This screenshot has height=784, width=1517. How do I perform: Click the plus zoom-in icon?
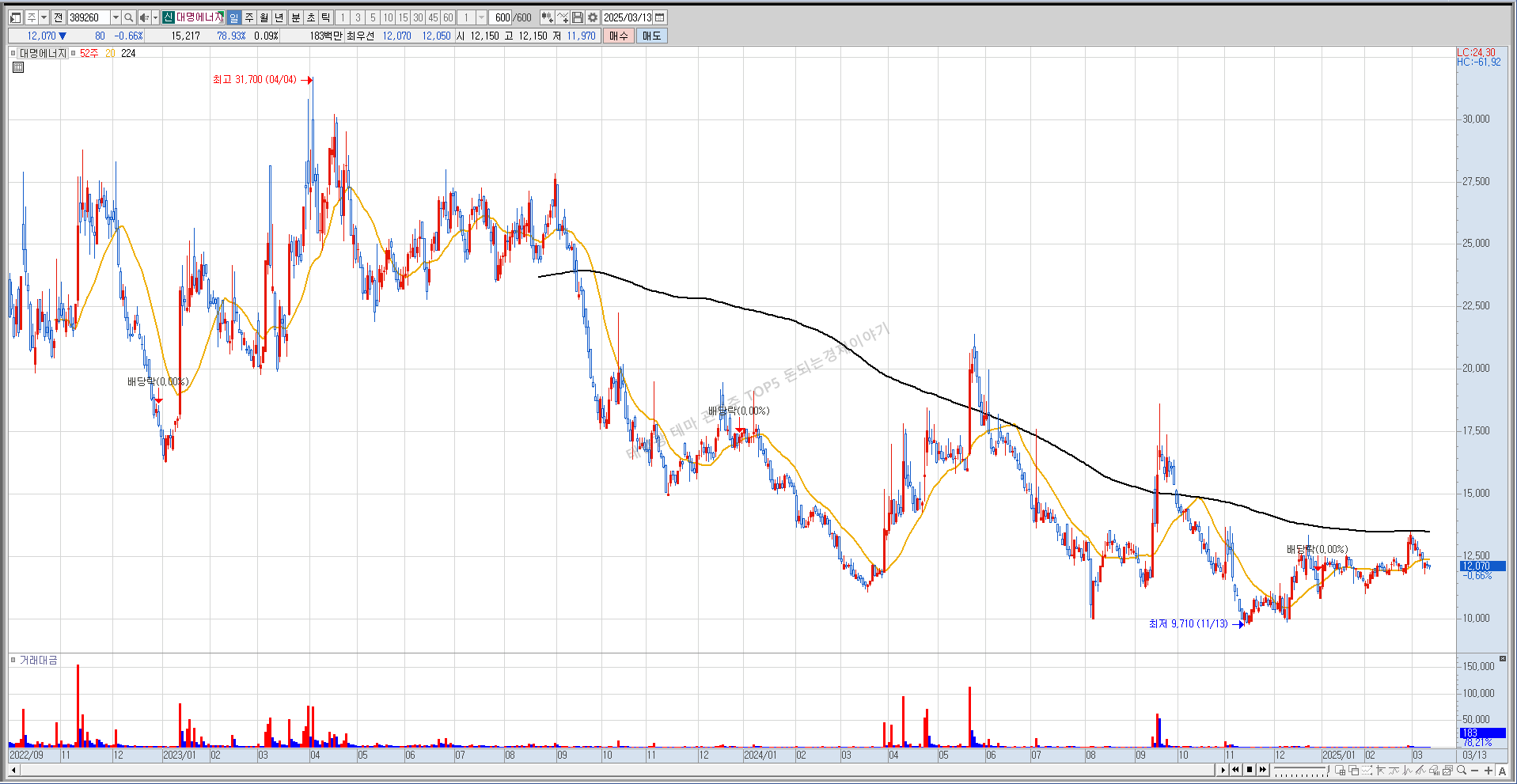point(1488,771)
